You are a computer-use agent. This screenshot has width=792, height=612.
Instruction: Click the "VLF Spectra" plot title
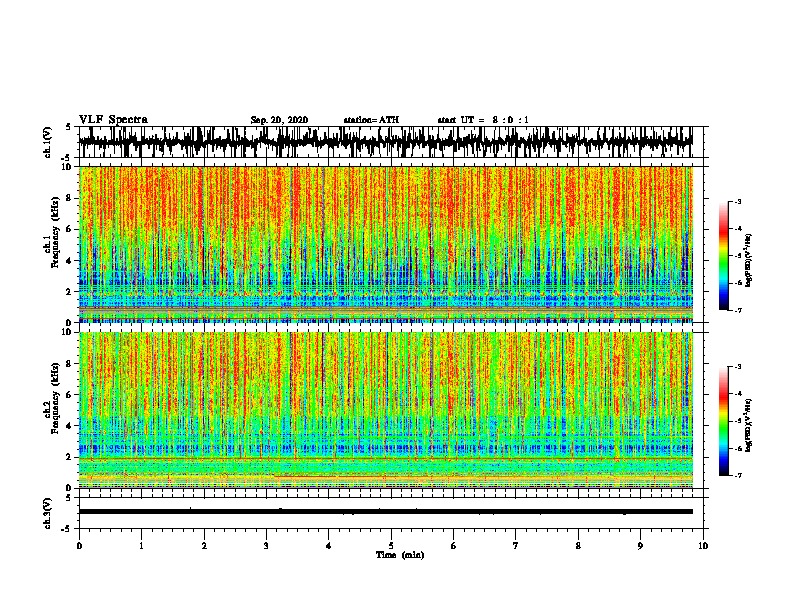pos(113,120)
